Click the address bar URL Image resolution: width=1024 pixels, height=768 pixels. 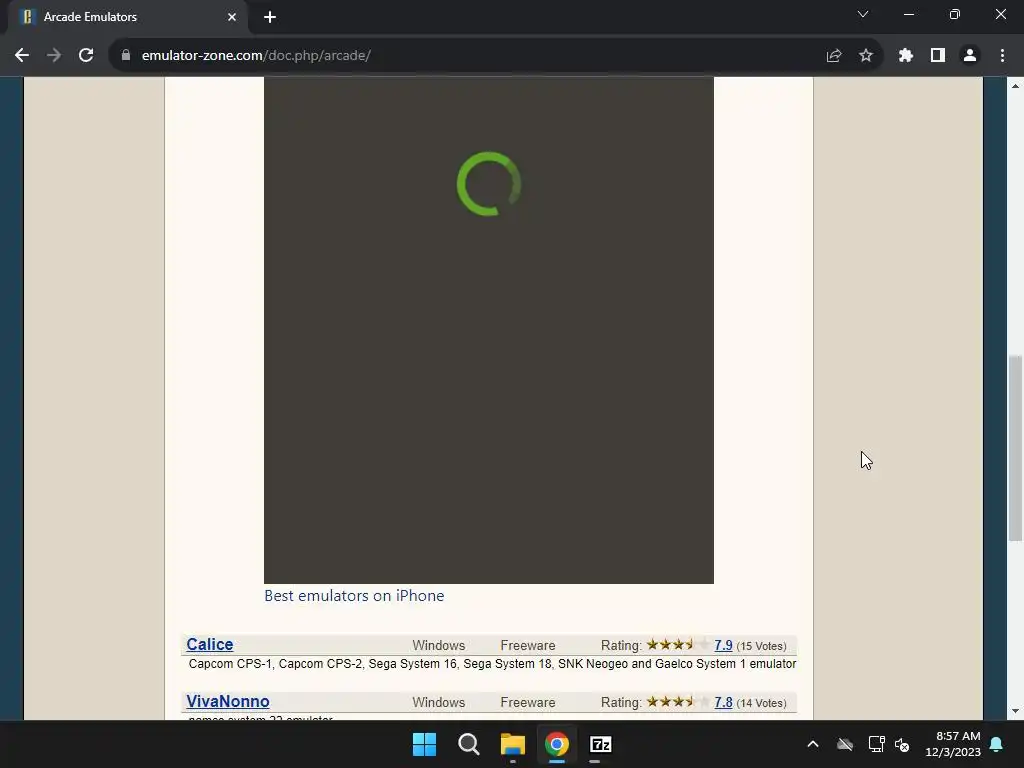256,56
